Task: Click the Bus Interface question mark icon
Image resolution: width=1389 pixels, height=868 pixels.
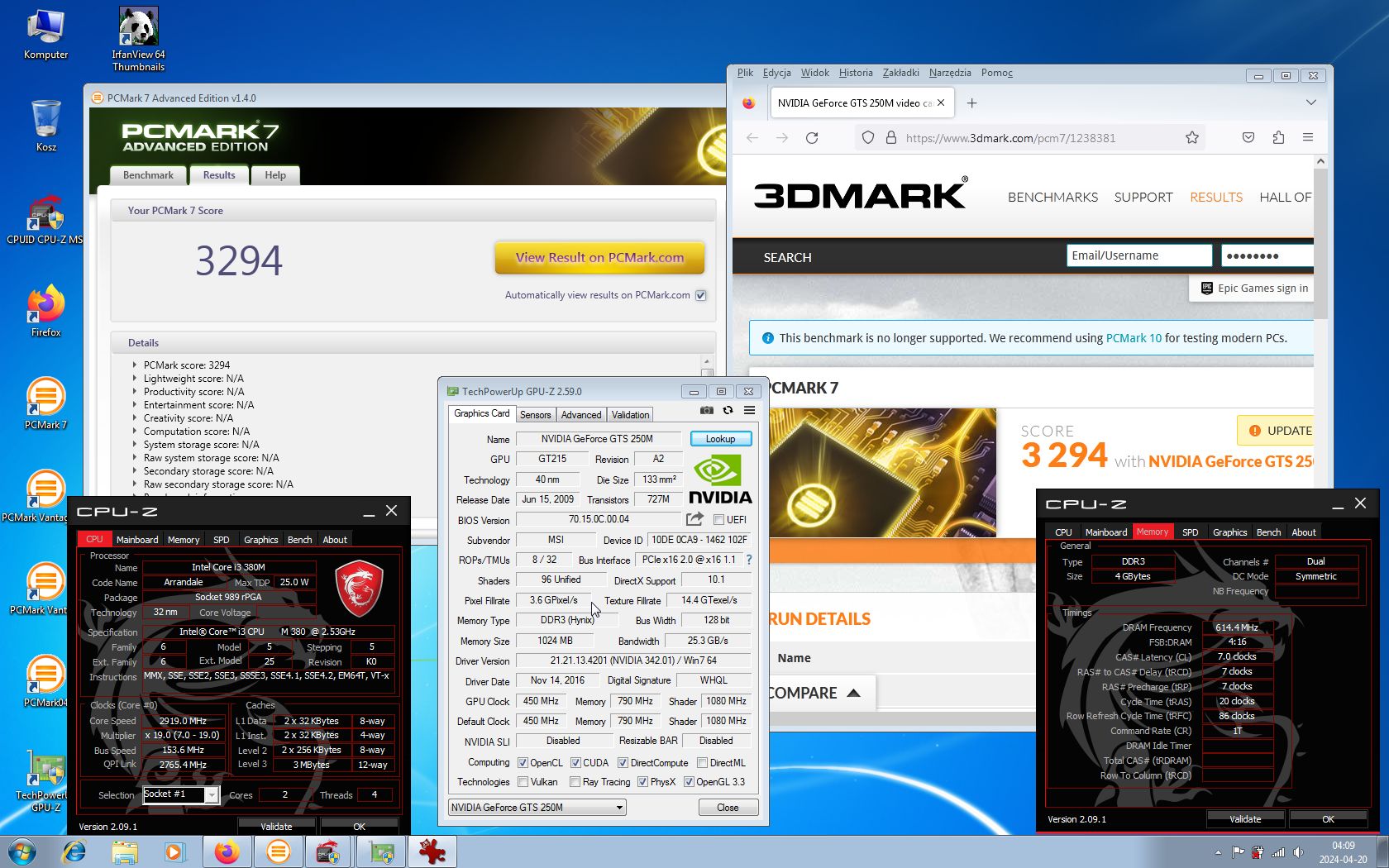Action: pos(749,560)
